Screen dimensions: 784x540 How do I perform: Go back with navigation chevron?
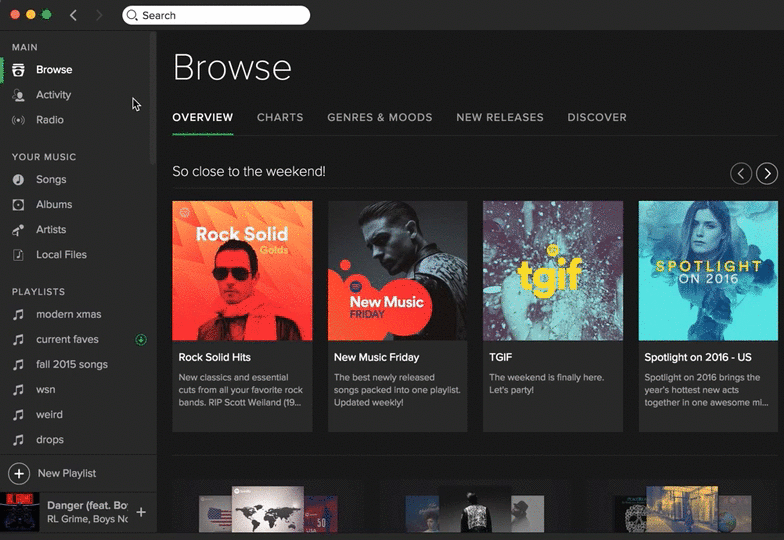click(x=73, y=15)
